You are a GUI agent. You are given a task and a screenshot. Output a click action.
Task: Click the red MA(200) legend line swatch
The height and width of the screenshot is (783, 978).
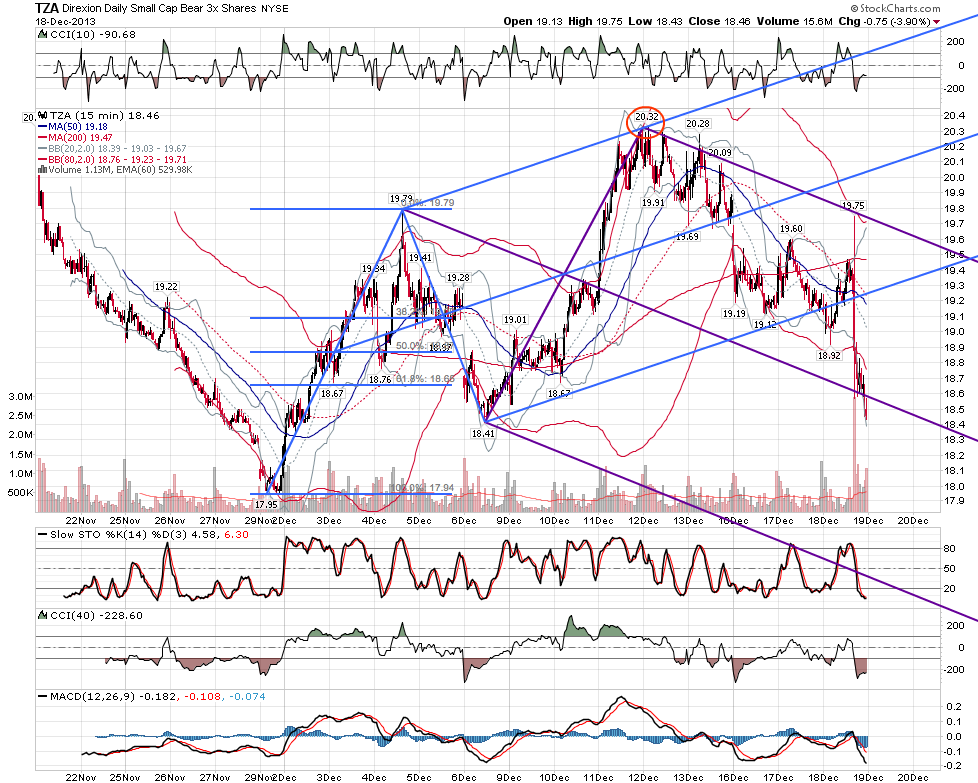[42, 138]
